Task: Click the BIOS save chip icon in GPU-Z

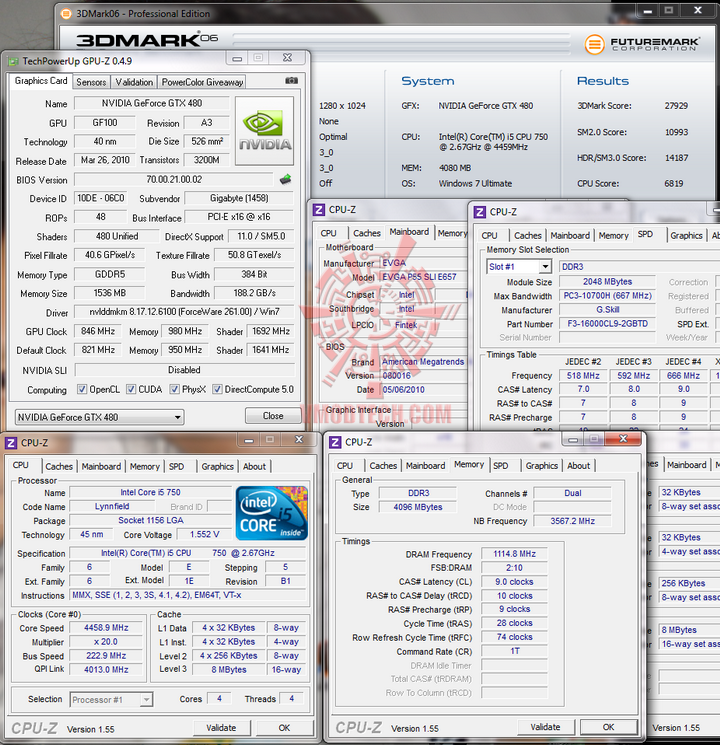Action: (285, 179)
